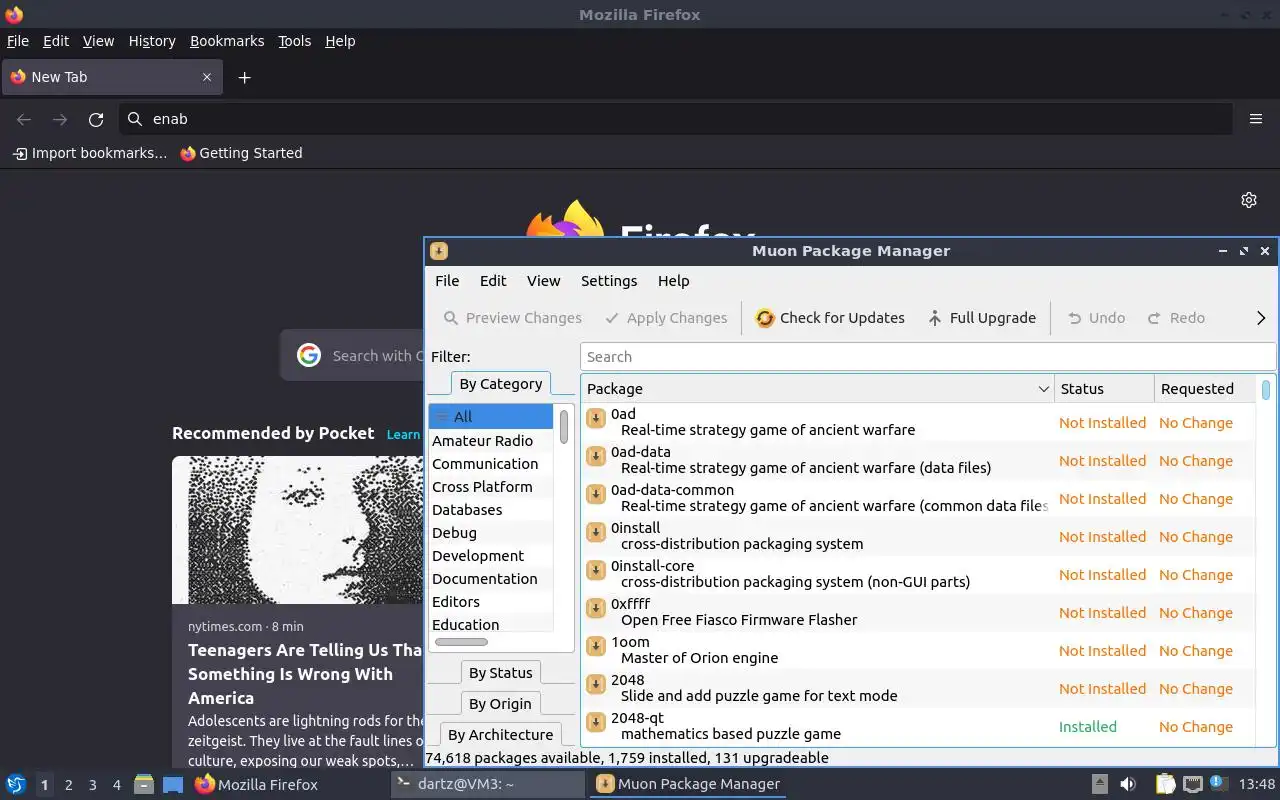Switch to virtual desktop 2
This screenshot has width=1280, height=800.
69,785
